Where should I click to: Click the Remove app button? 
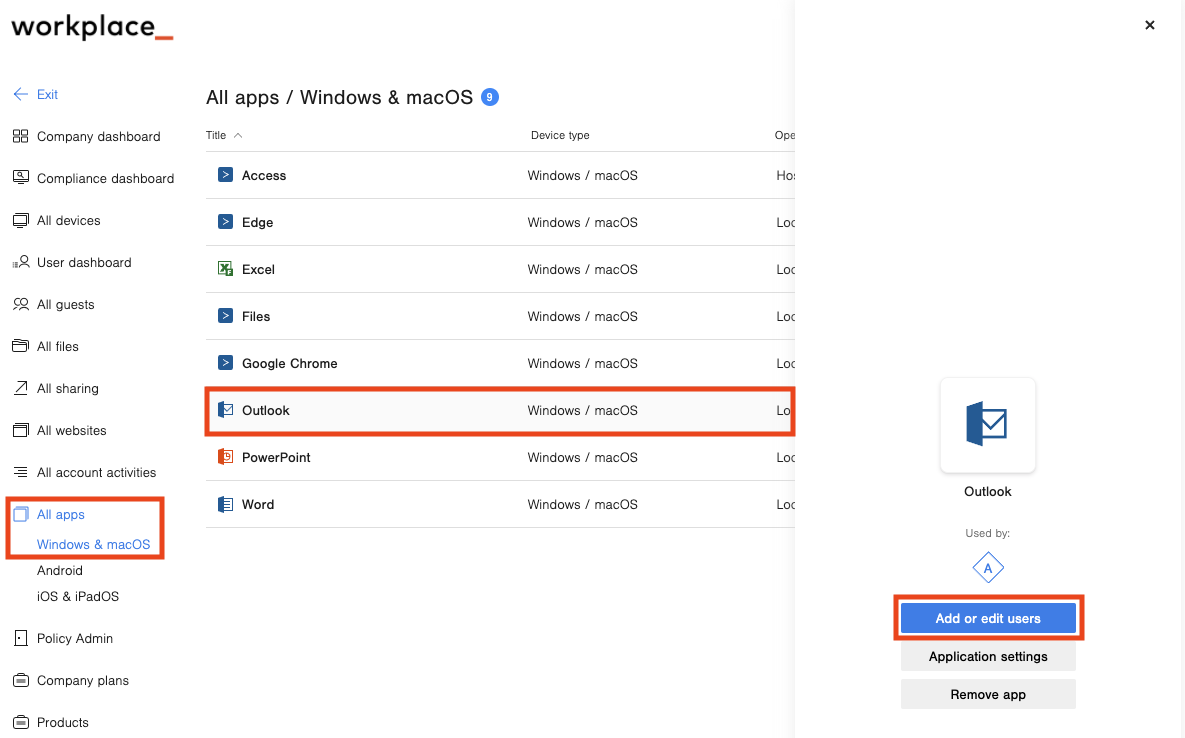988,694
